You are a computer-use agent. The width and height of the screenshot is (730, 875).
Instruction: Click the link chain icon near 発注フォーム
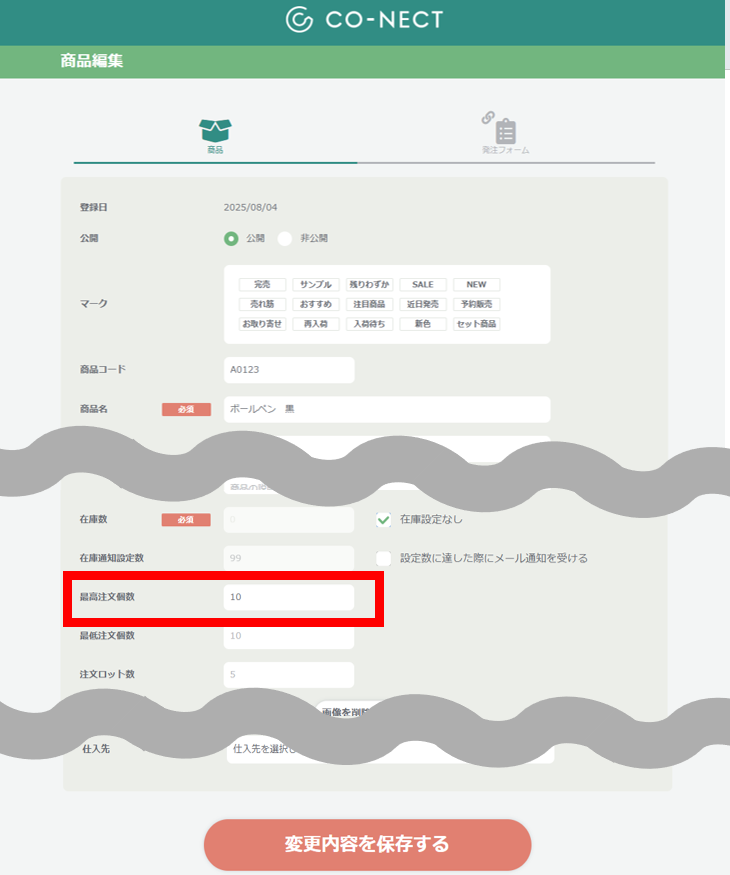(488, 117)
